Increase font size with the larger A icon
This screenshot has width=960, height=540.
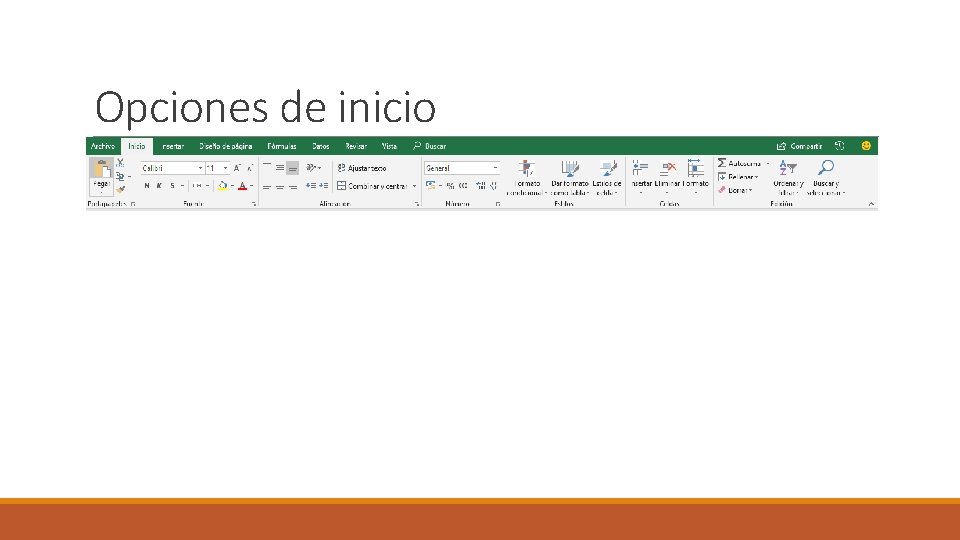pos(237,168)
